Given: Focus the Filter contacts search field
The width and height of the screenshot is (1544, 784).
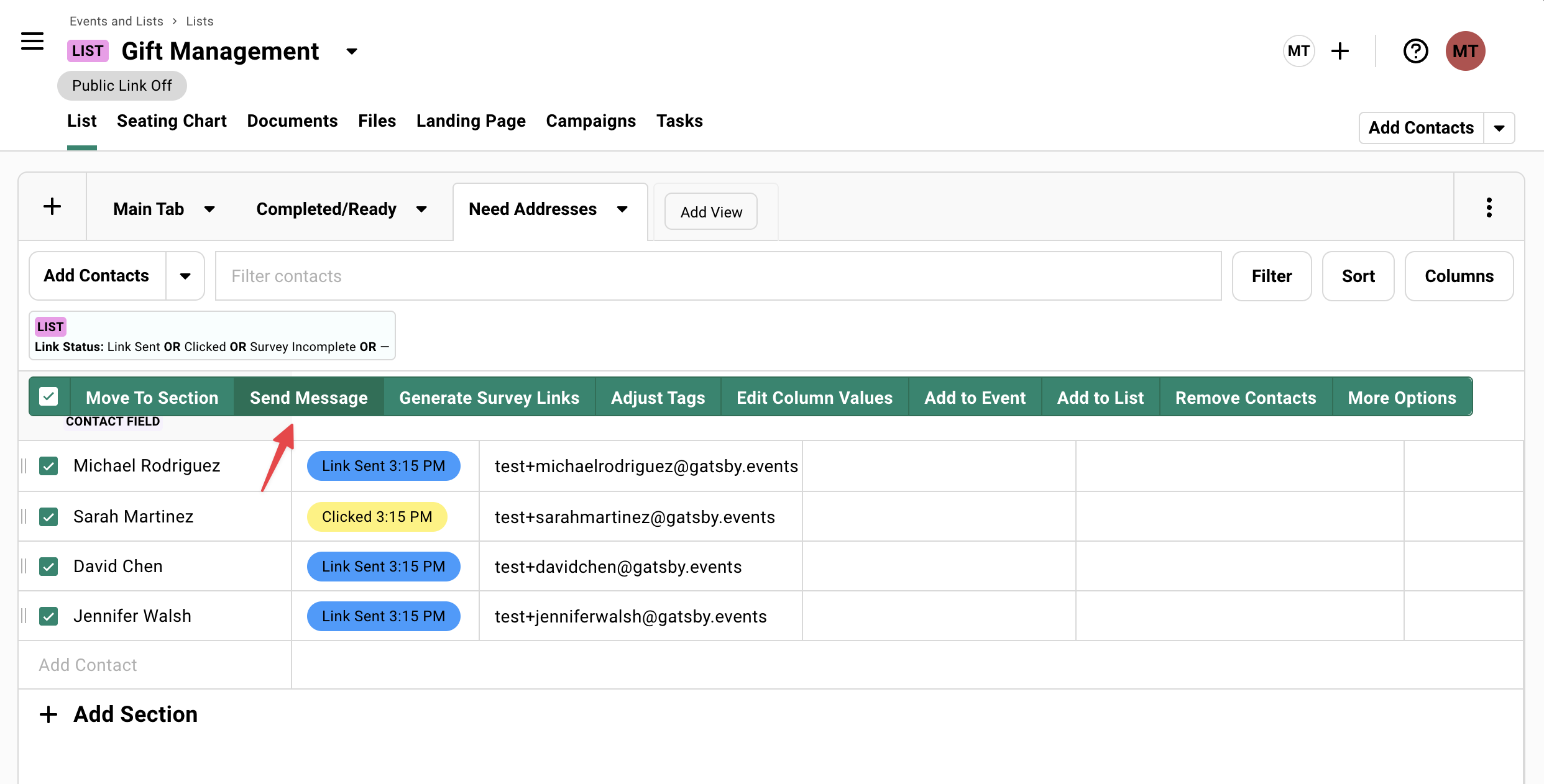Looking at the screenshot, I should point(718,276).
